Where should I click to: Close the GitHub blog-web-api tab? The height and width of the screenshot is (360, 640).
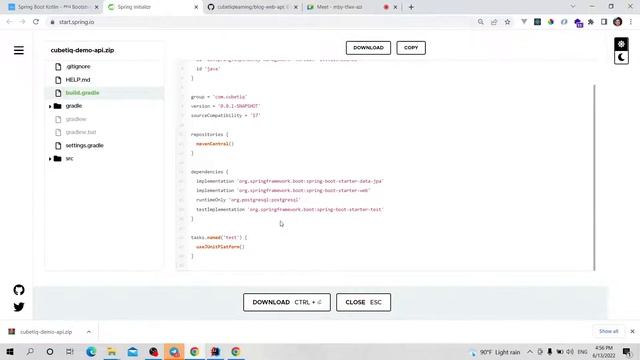coord(296,7)
